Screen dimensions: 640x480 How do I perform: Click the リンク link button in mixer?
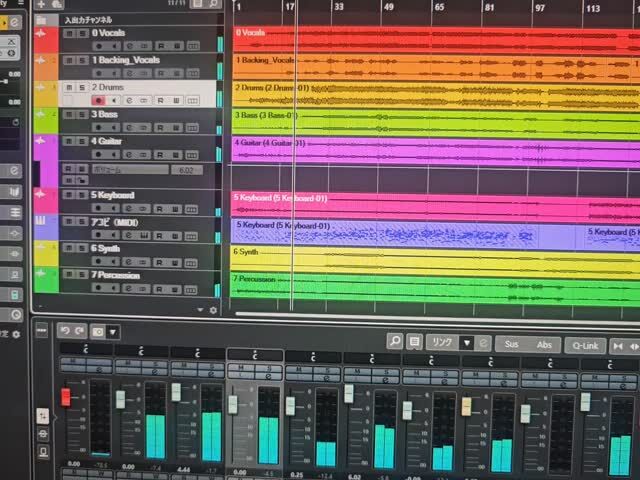(x=442, y=342)
